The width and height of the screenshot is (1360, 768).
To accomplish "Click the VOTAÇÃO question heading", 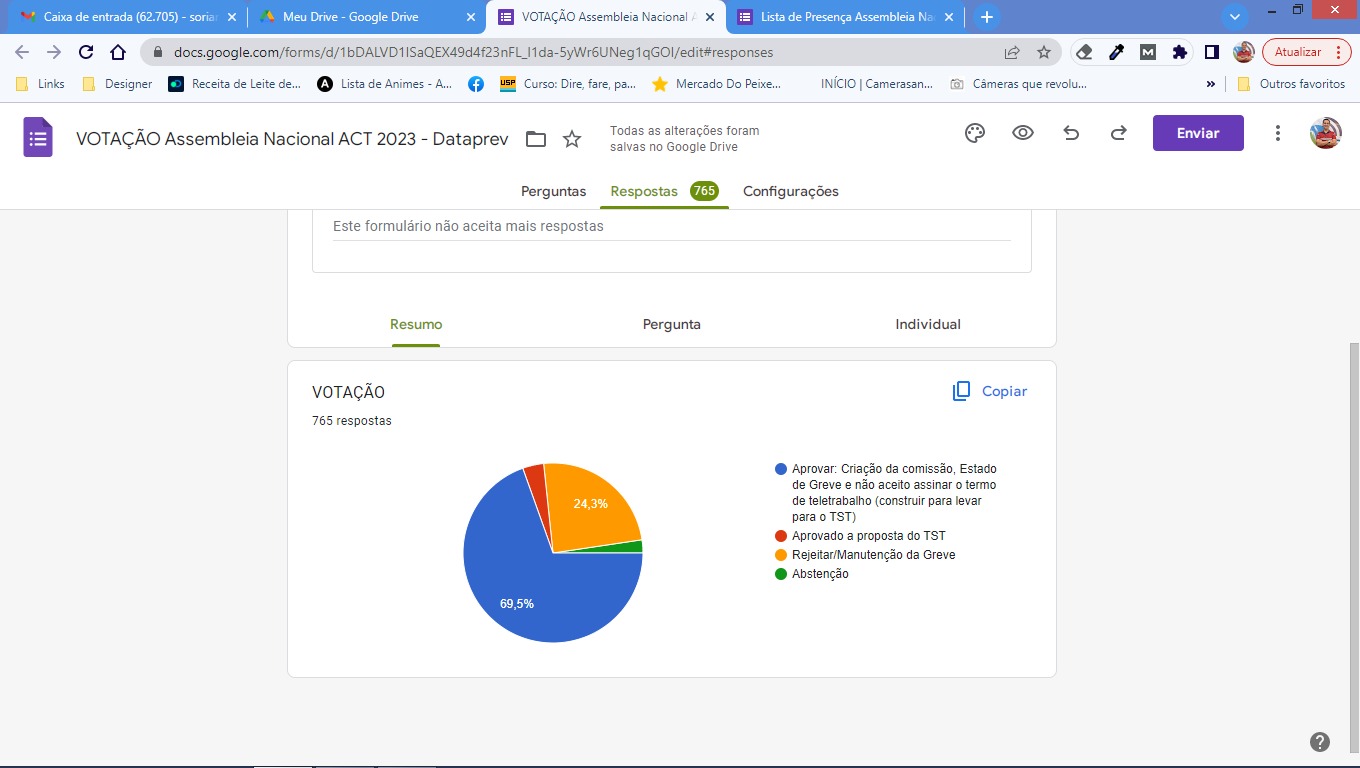I will point(348,393).
